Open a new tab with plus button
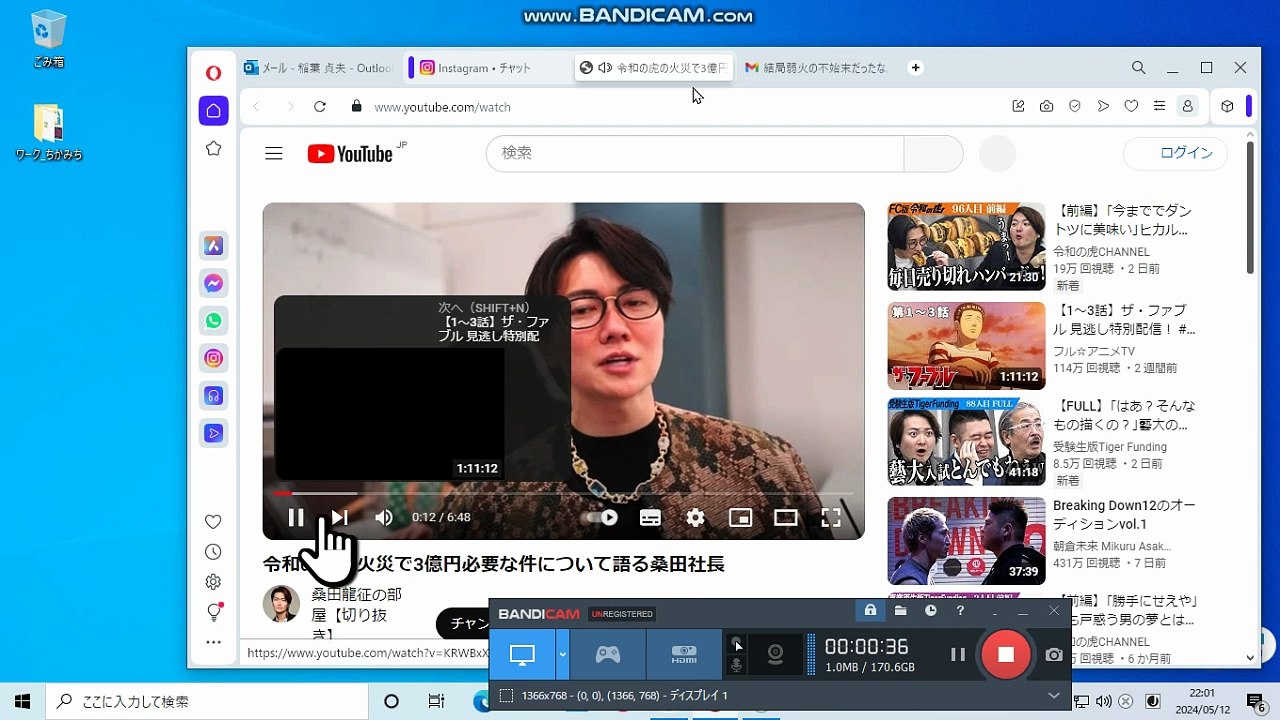This screenshot has width=1280, height=720. pyautogui.click(x=915, y=68)
